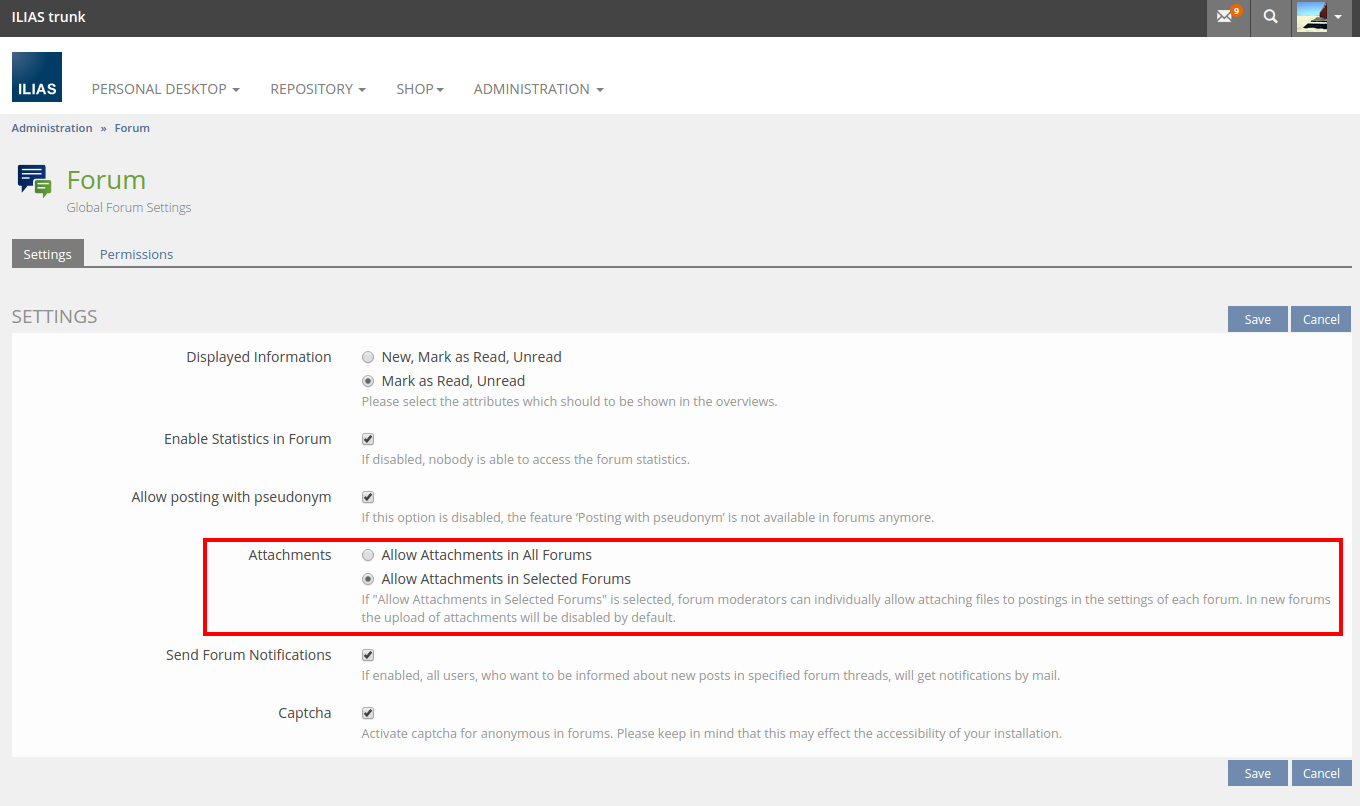Select the Settings tab

(47, 254)
